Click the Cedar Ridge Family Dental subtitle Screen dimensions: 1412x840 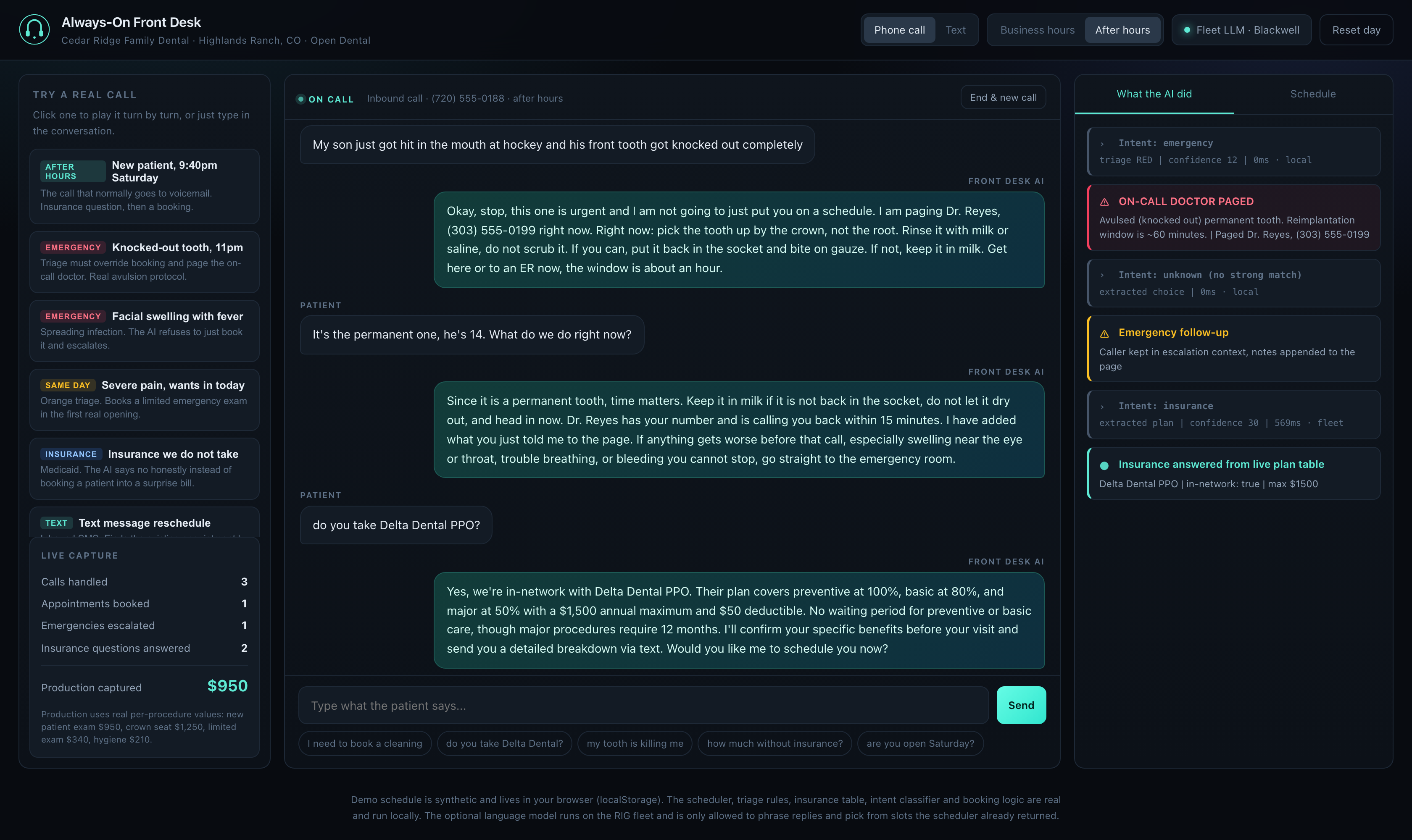click(216, 41)
